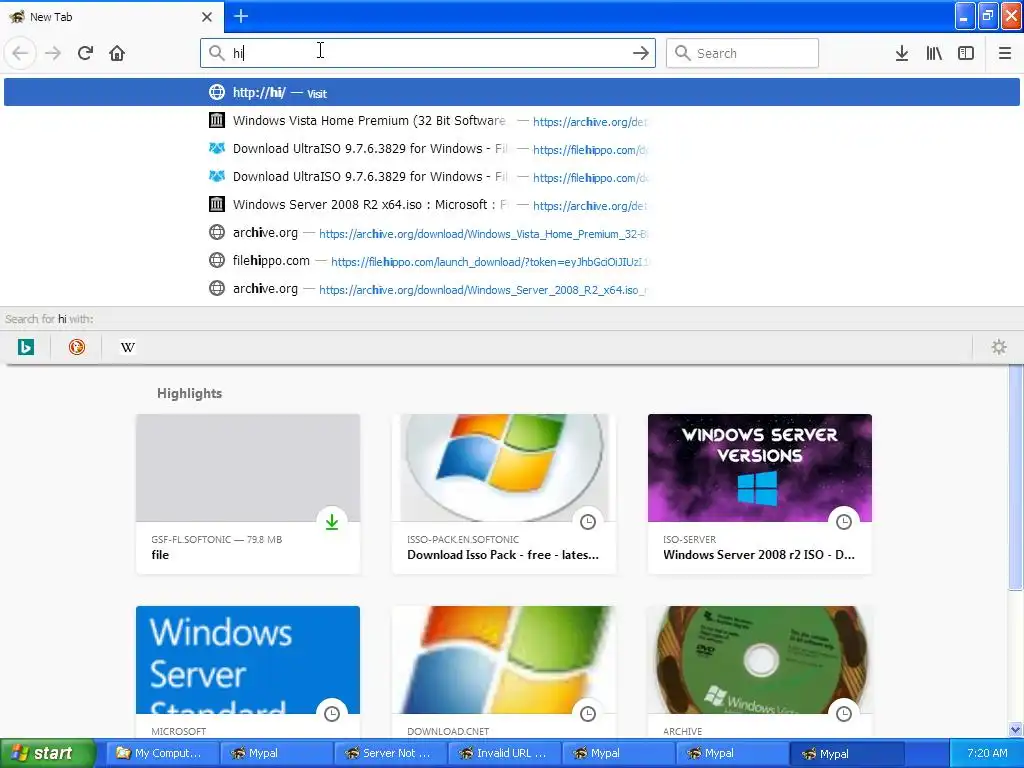
Task: Open the ARCHIVE Vista disc card
Action: (760, 672)
